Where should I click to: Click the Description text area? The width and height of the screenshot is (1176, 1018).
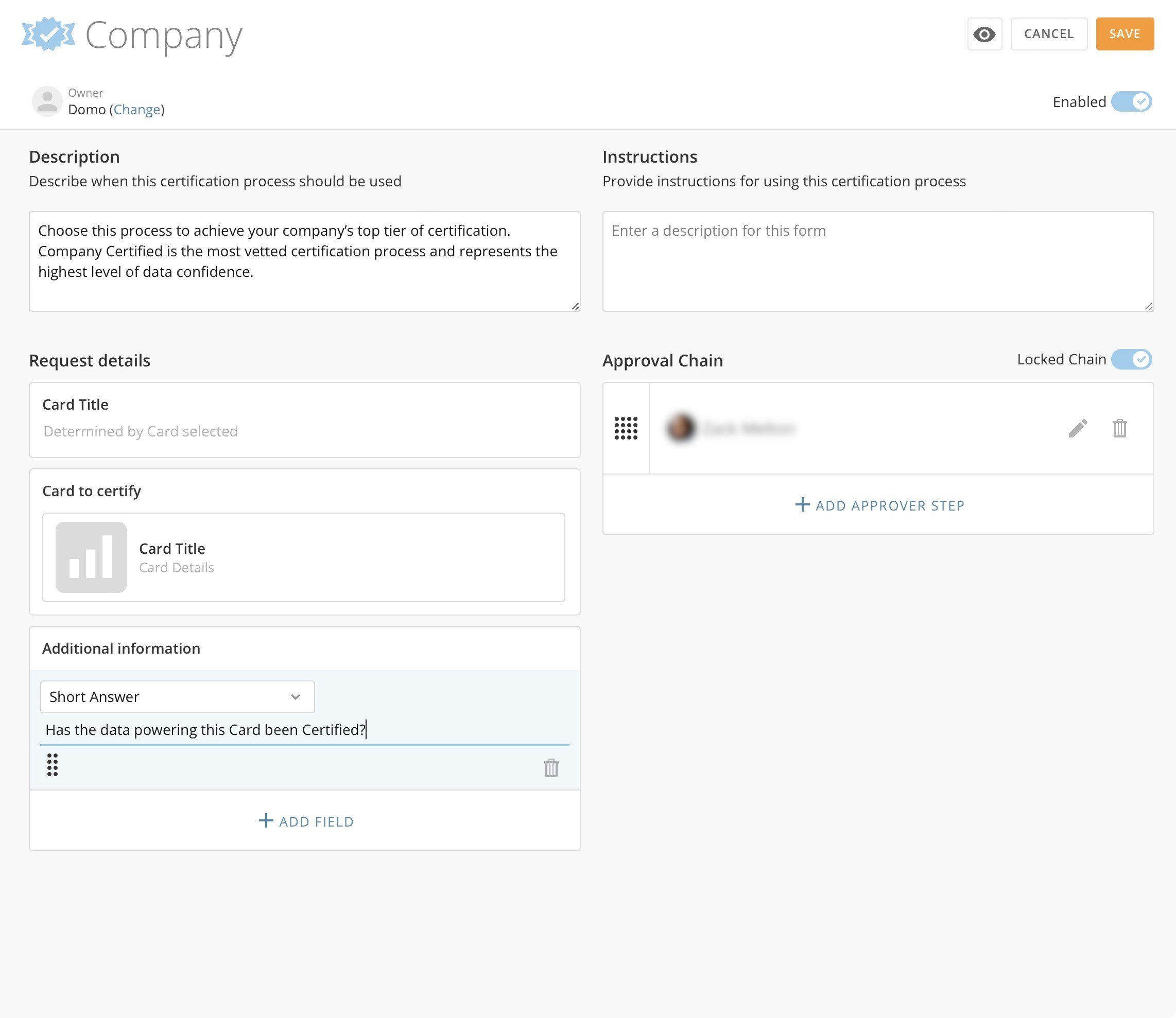(x=304, y=261)
